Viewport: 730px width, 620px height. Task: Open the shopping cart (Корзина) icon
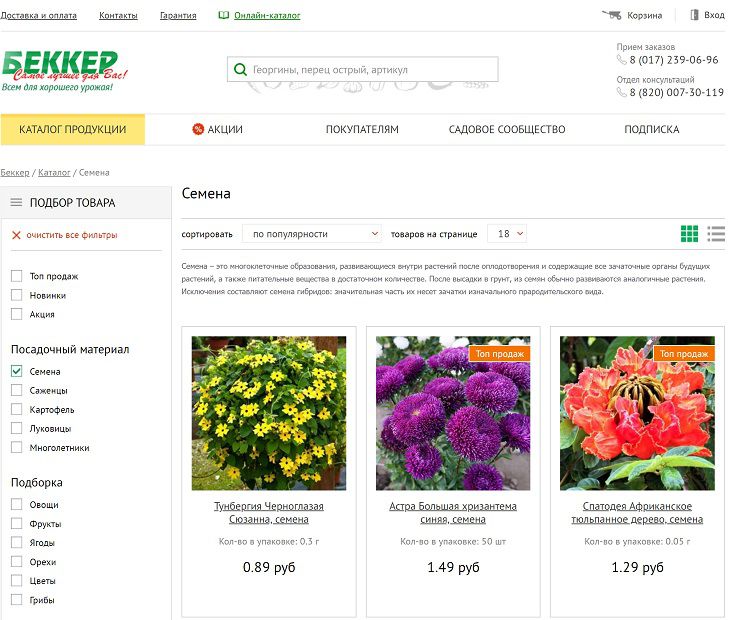click(611, 15)
